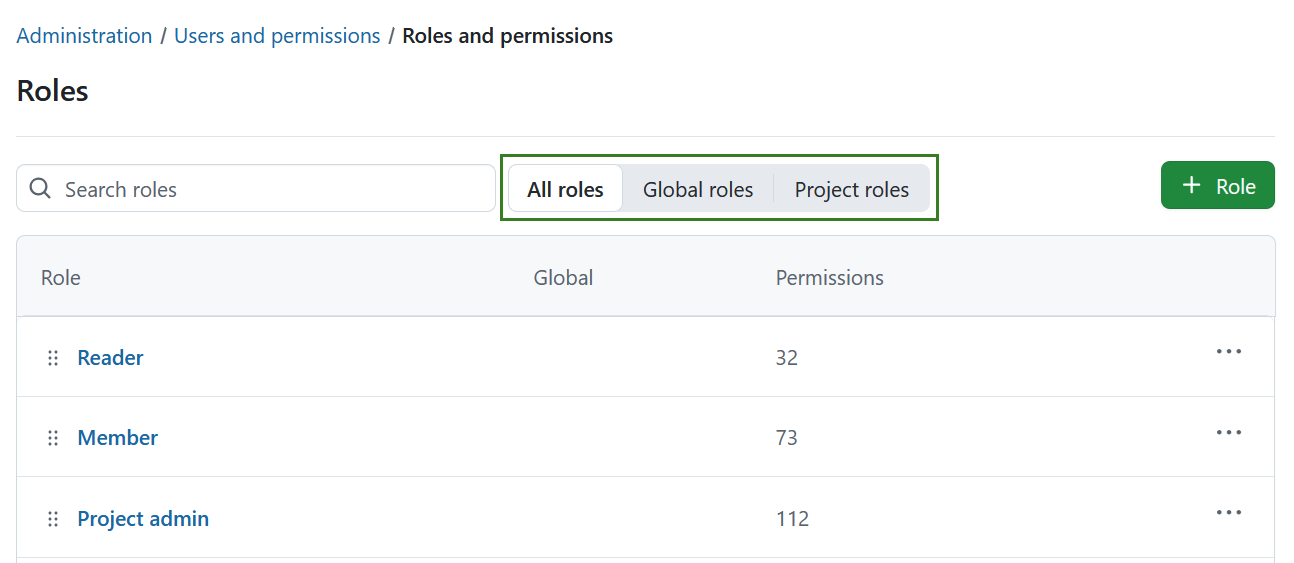Click the search magnifier icon
Screen dimensions: 1294x563
pyautogui.click(x=40, y=189)
